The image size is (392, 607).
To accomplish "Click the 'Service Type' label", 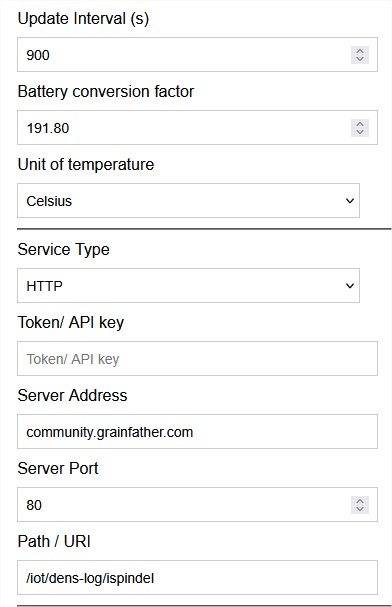I will pyautogui.click(x=63, y=249).
